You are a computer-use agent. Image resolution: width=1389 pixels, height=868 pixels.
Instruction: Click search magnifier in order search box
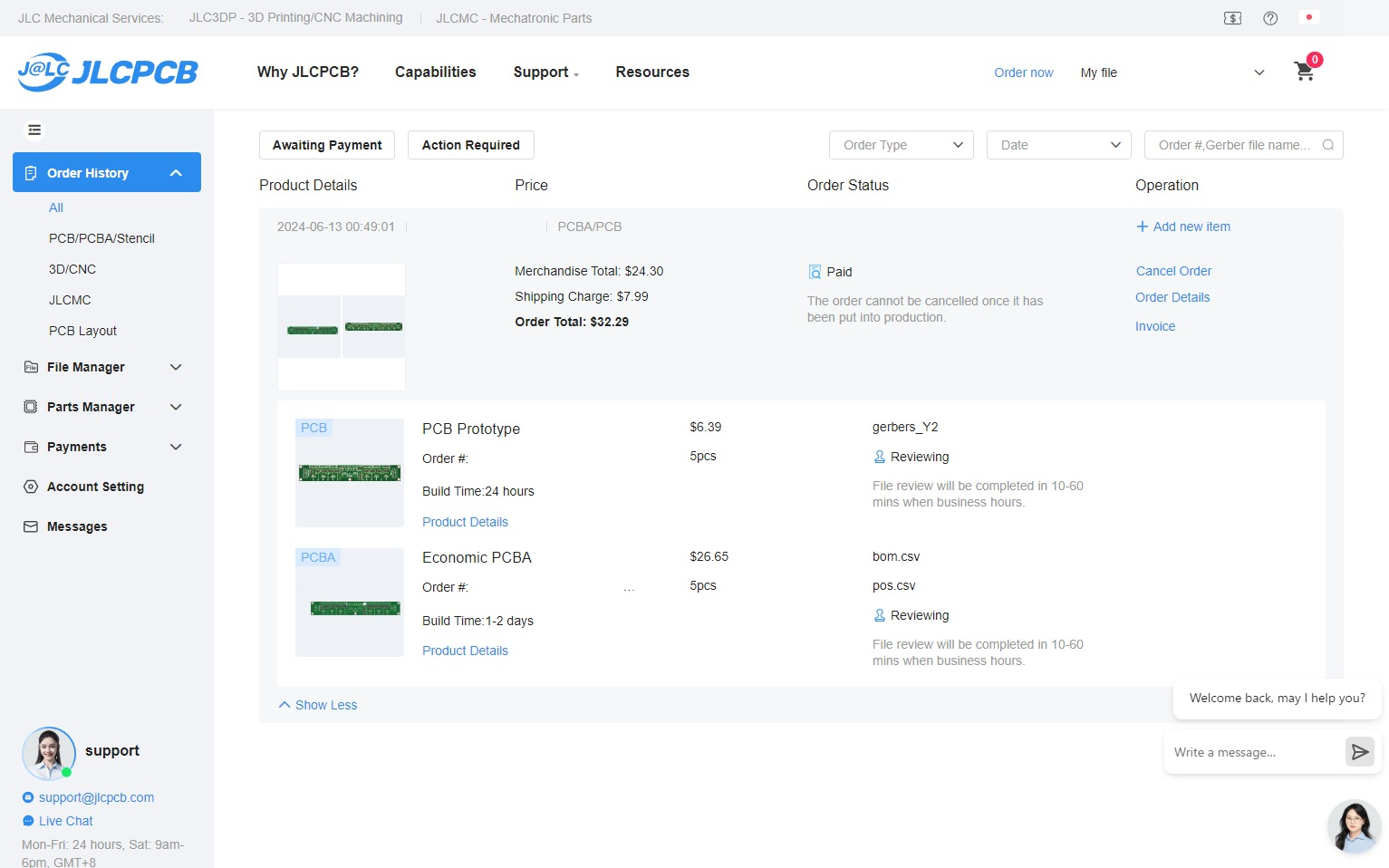coord(1327,145)
